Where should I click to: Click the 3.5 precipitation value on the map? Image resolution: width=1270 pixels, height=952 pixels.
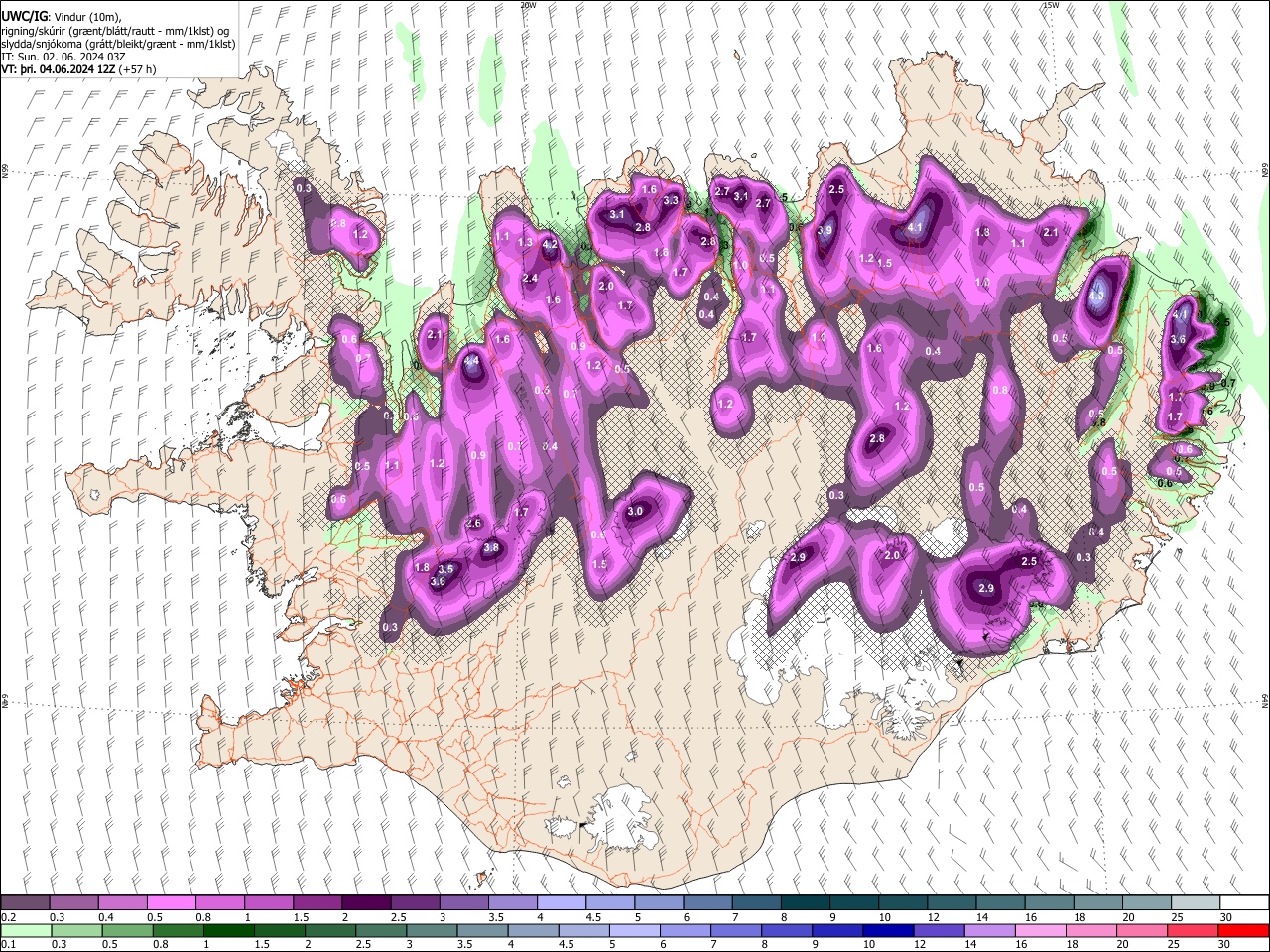coord(446,569)
